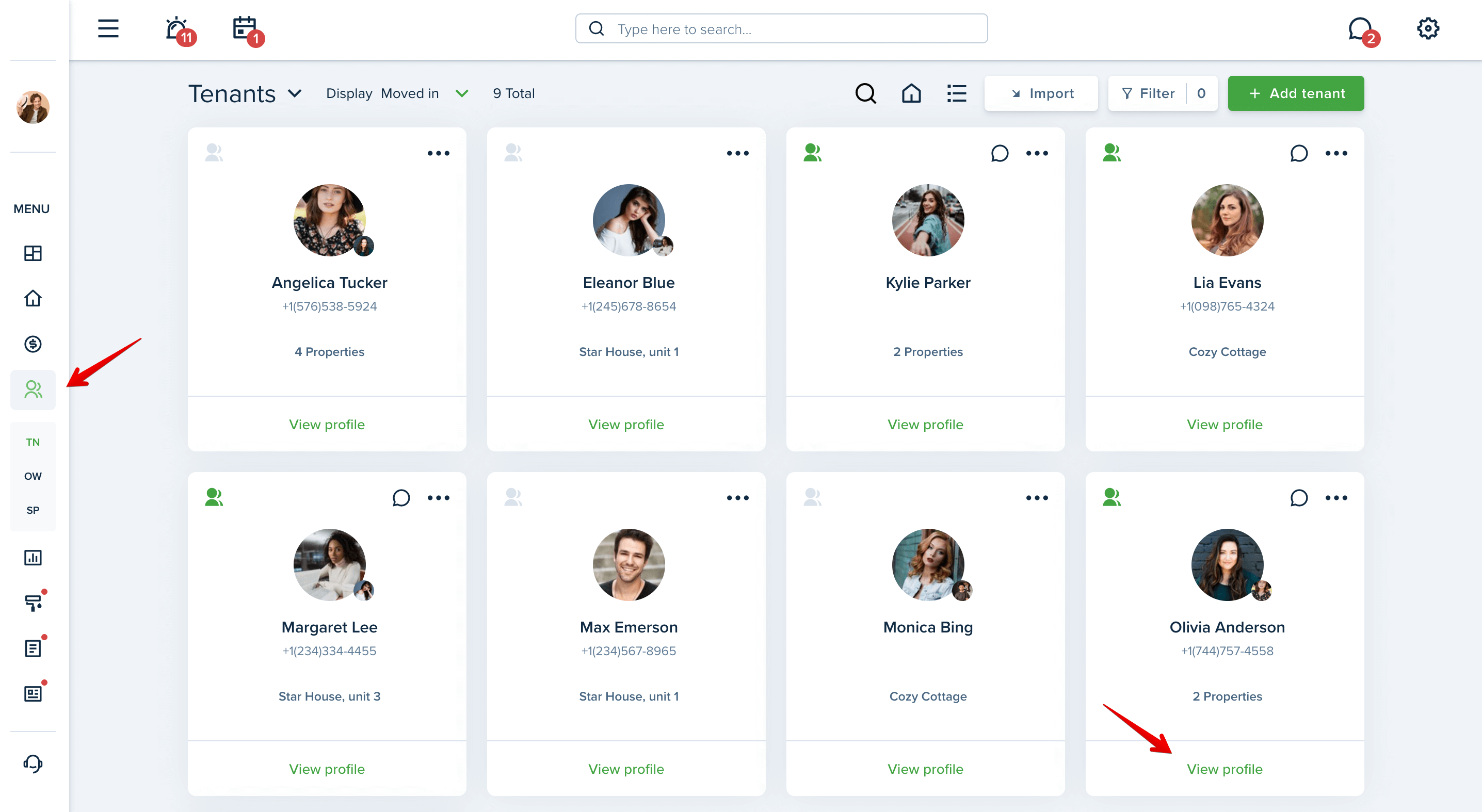Click Lia Evans's Cozy Cottage property

tap(1227, 351)
